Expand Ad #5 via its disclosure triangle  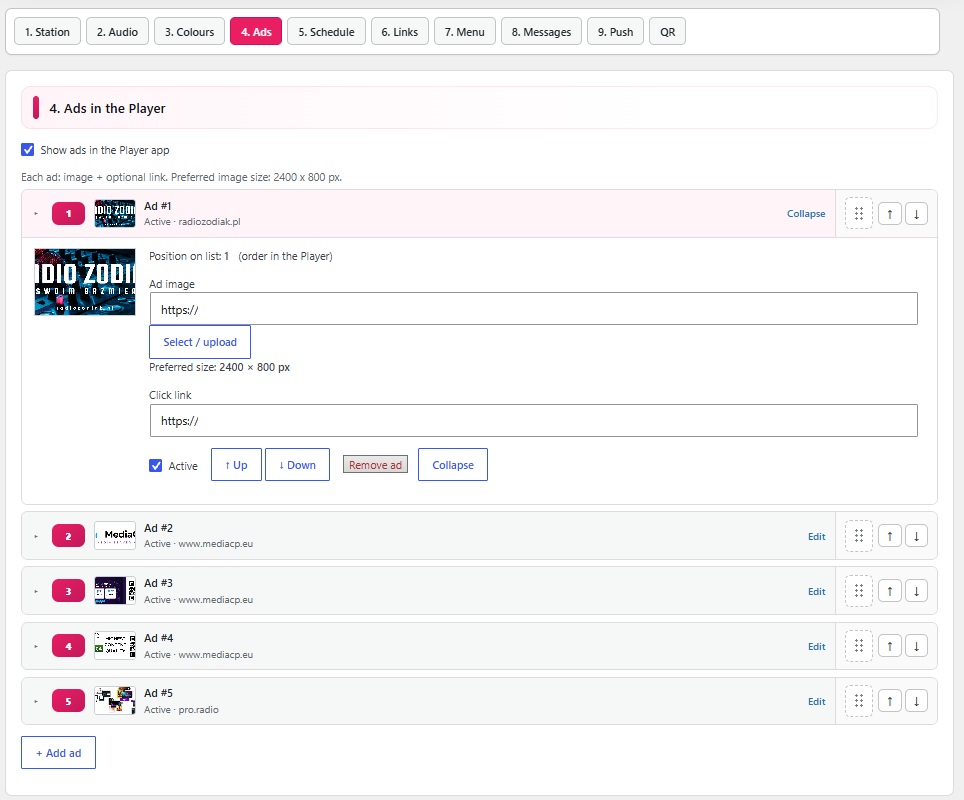coord(36,701)
